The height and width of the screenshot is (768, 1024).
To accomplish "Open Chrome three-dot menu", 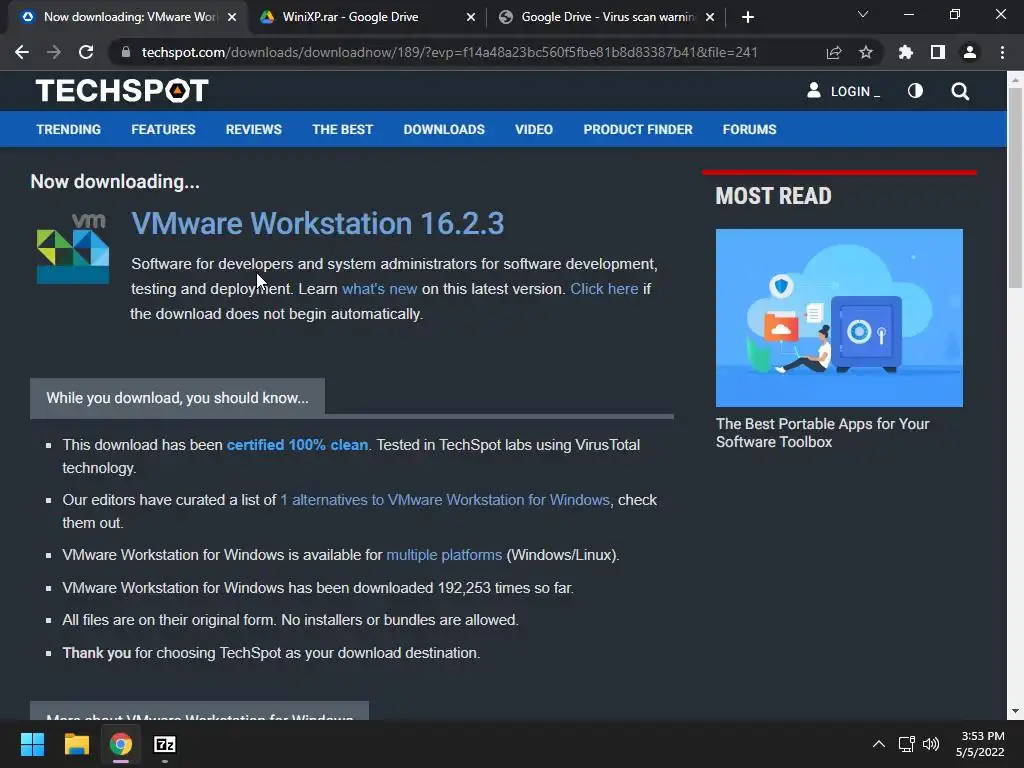I will tap(1002, 52).
